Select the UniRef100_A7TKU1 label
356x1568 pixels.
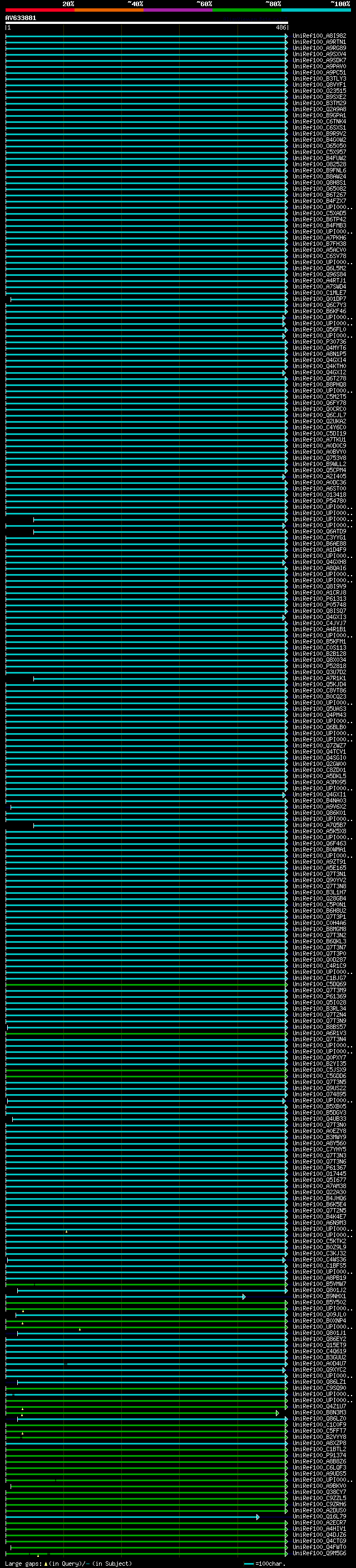[x=319, y=439]
